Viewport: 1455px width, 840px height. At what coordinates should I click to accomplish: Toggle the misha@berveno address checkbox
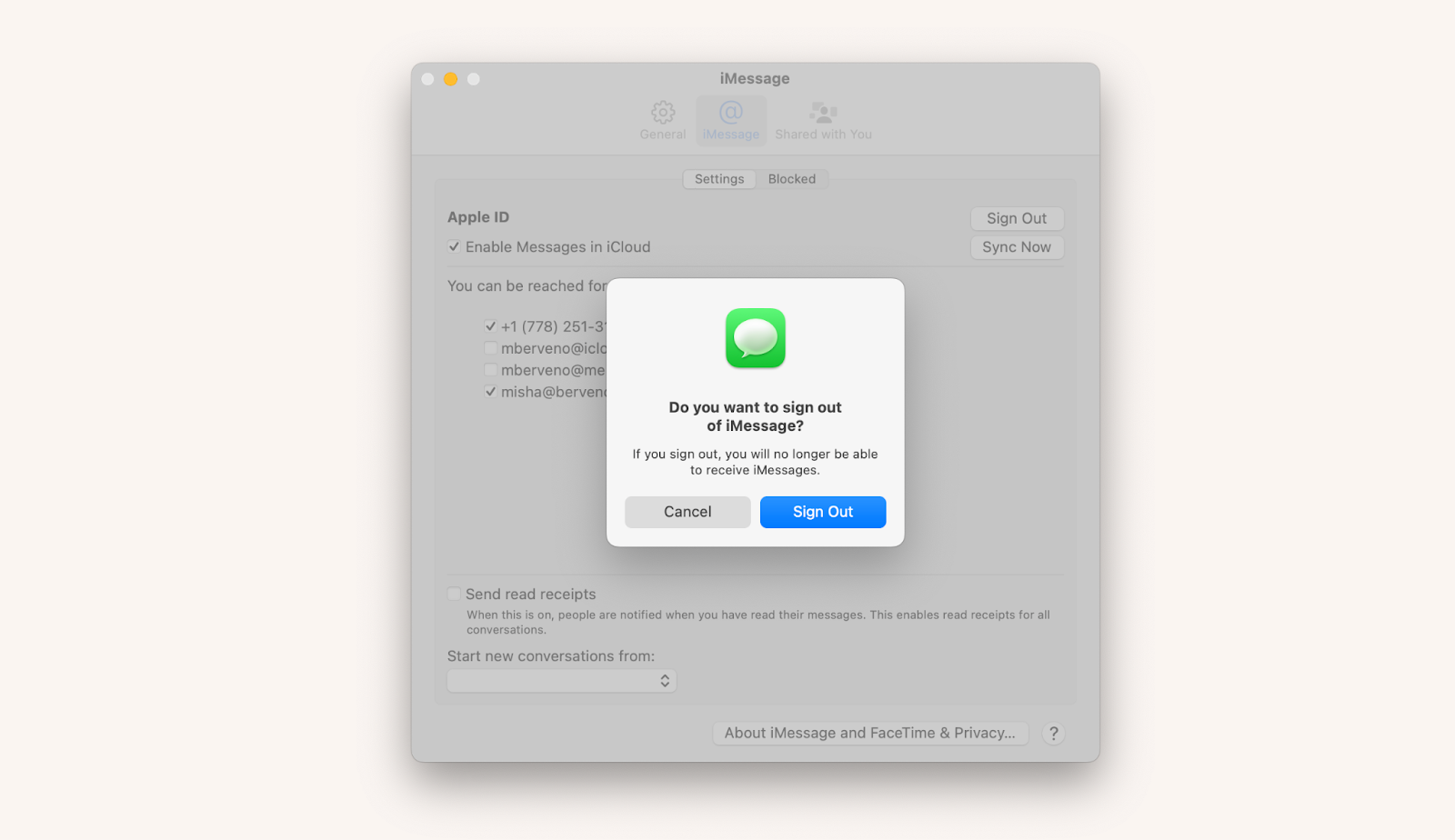click(x=491, y=392)
